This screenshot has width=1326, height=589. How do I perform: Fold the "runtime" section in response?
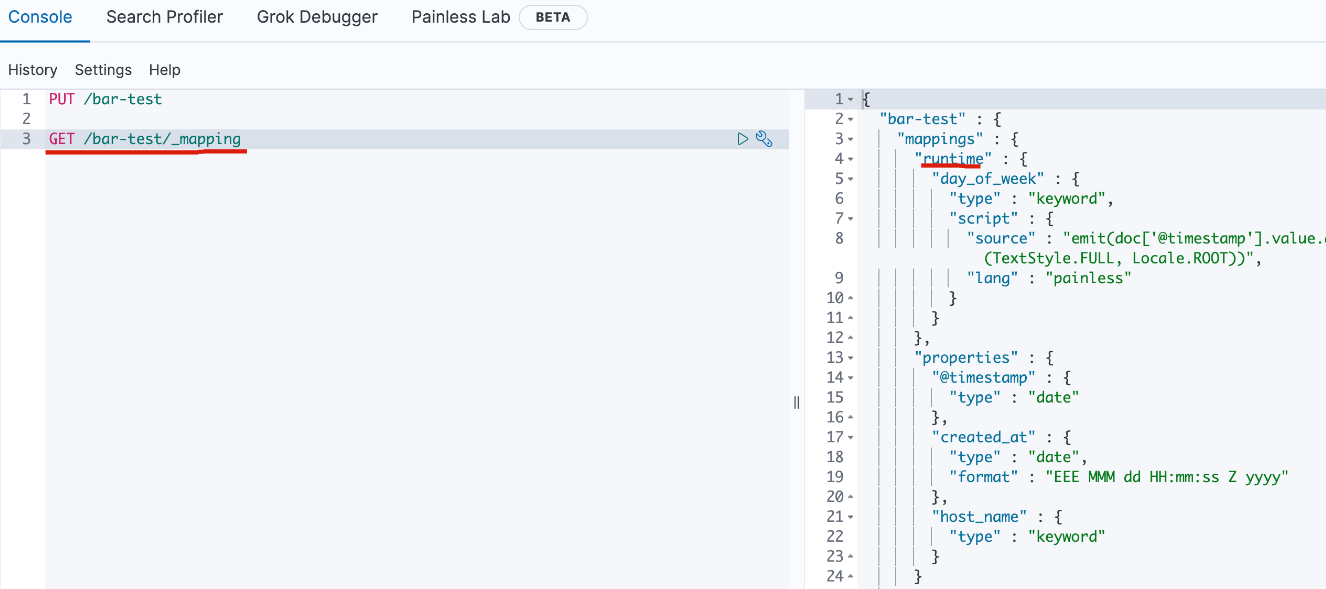(x=850, y=159)
